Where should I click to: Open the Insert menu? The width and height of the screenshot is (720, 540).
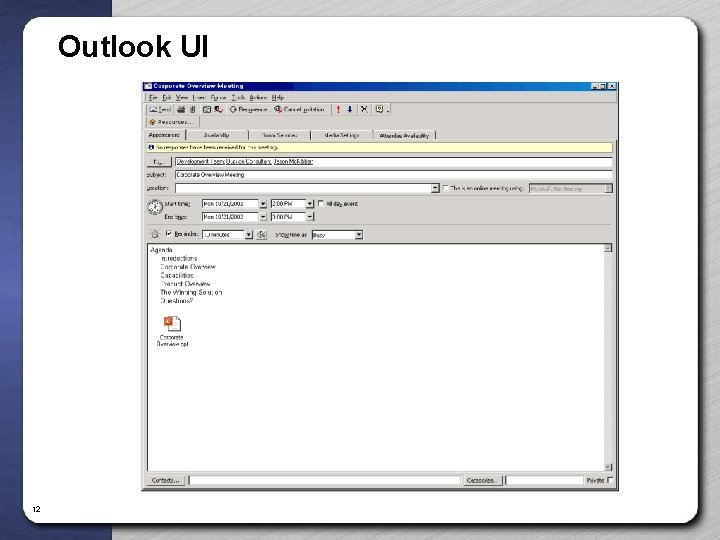[x=199, y=97]
